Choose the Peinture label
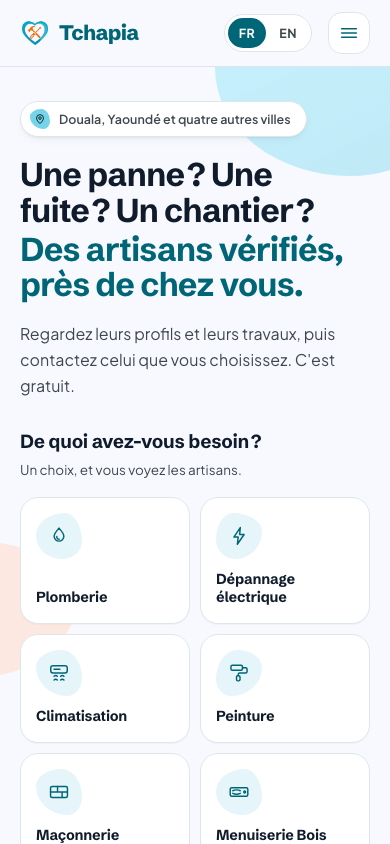This screenshot has height=844, width=390. [245, 716]
